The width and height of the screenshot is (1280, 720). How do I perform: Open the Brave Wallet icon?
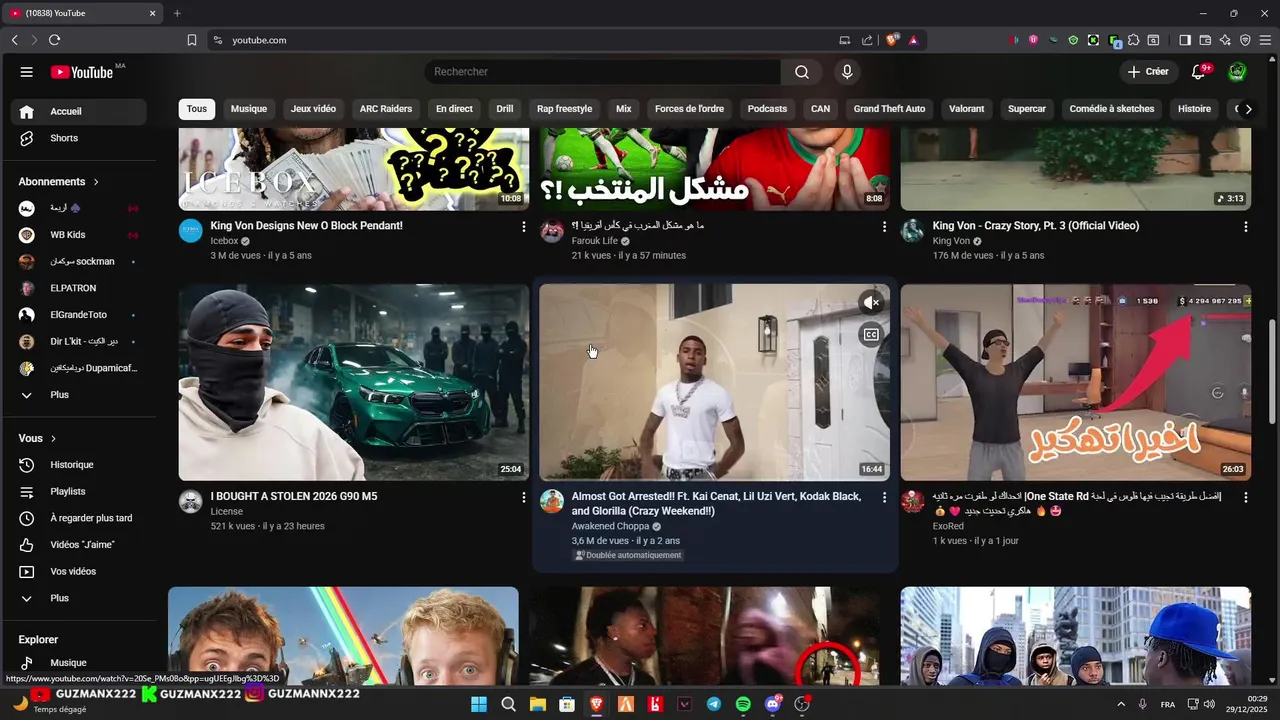[1205, 40]
